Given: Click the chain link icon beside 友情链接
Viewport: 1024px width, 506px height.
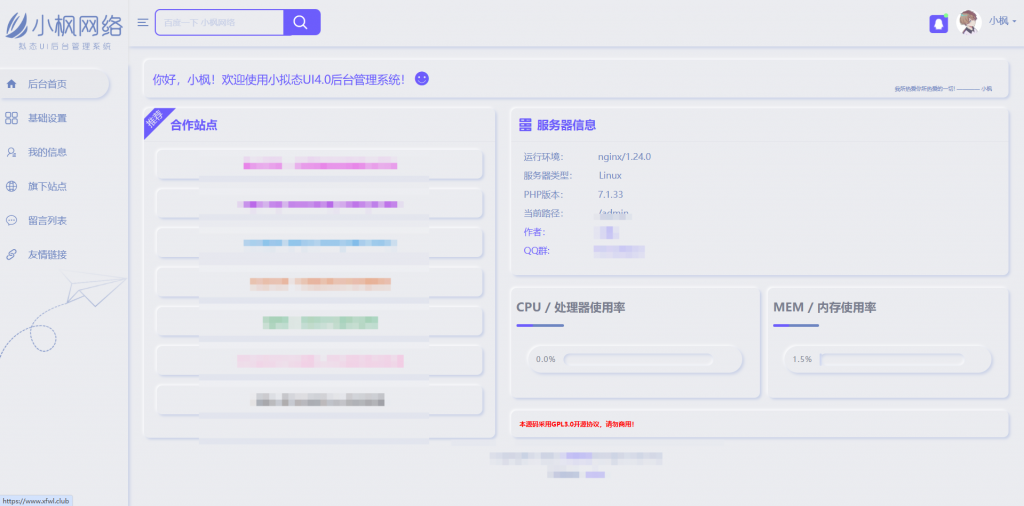Looking at the screenshot, I should [x=11, y=255].
